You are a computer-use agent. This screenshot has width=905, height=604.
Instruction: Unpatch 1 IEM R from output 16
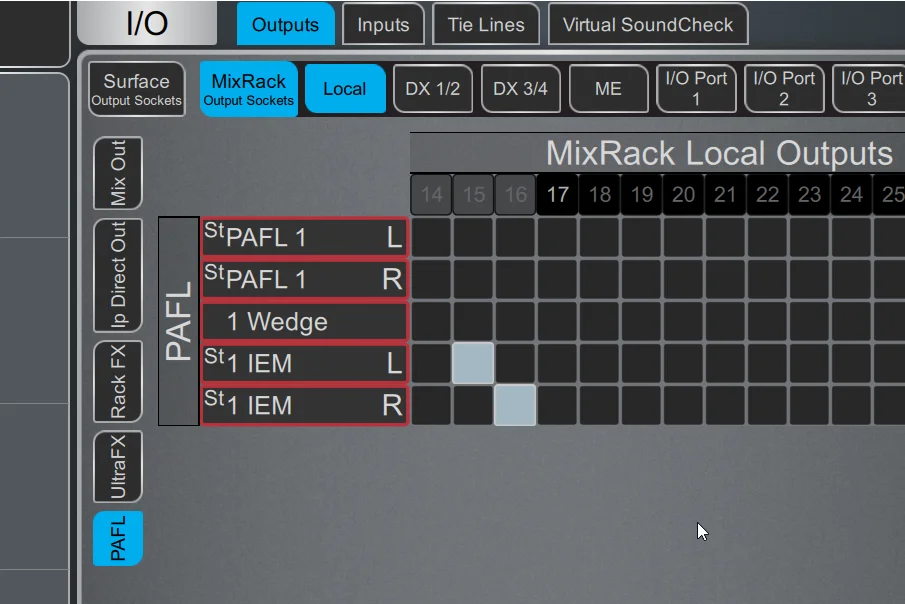click(516, 405)
